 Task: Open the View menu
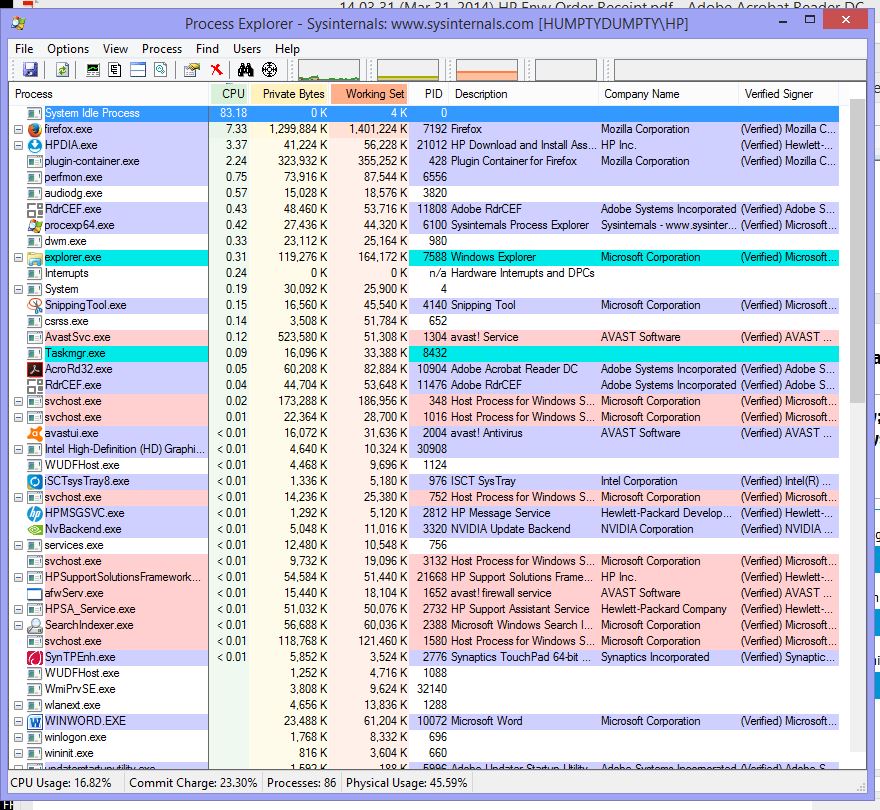[x=115, y=49]
